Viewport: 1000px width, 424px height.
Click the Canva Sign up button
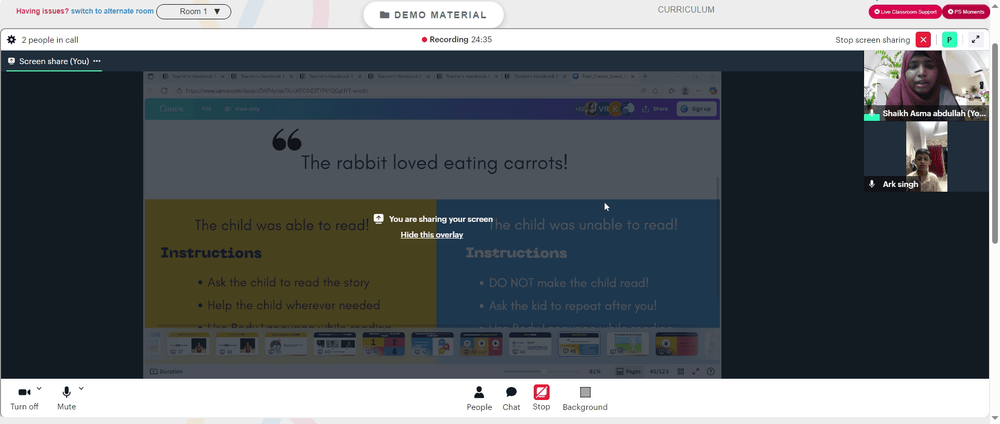pos(696,109)
